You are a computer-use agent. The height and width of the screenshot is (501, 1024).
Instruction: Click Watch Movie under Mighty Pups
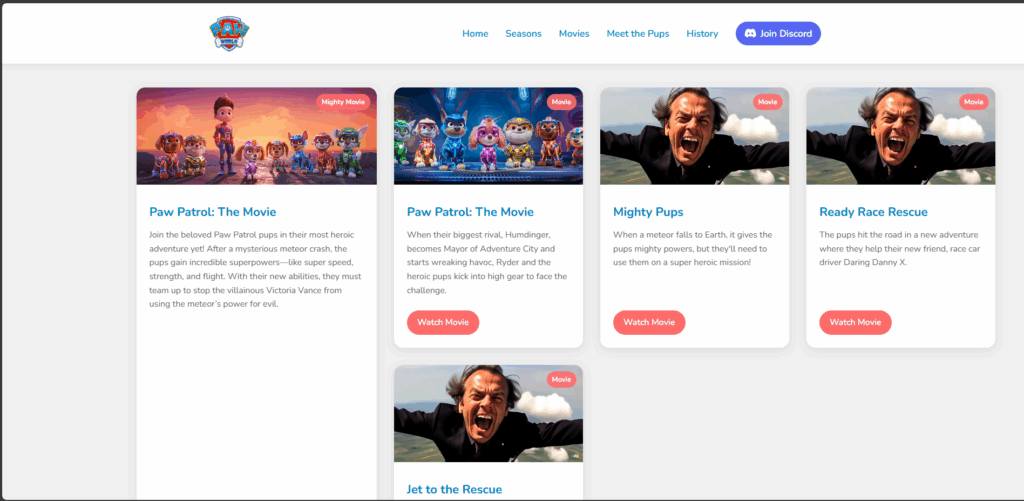(x=649, y=322)
